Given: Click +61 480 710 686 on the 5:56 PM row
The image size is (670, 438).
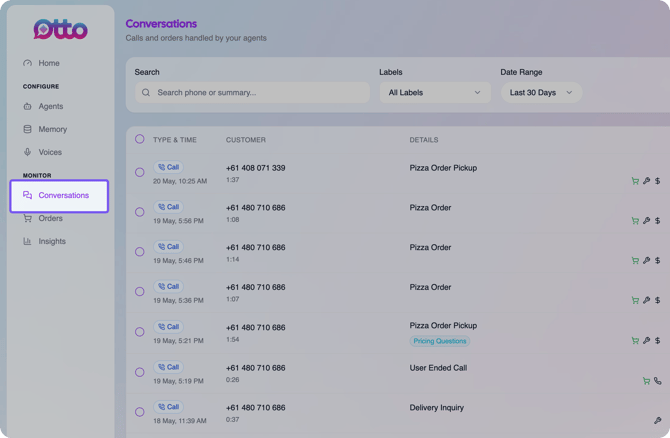Looking at the screenshot, I should click(256, 208).
